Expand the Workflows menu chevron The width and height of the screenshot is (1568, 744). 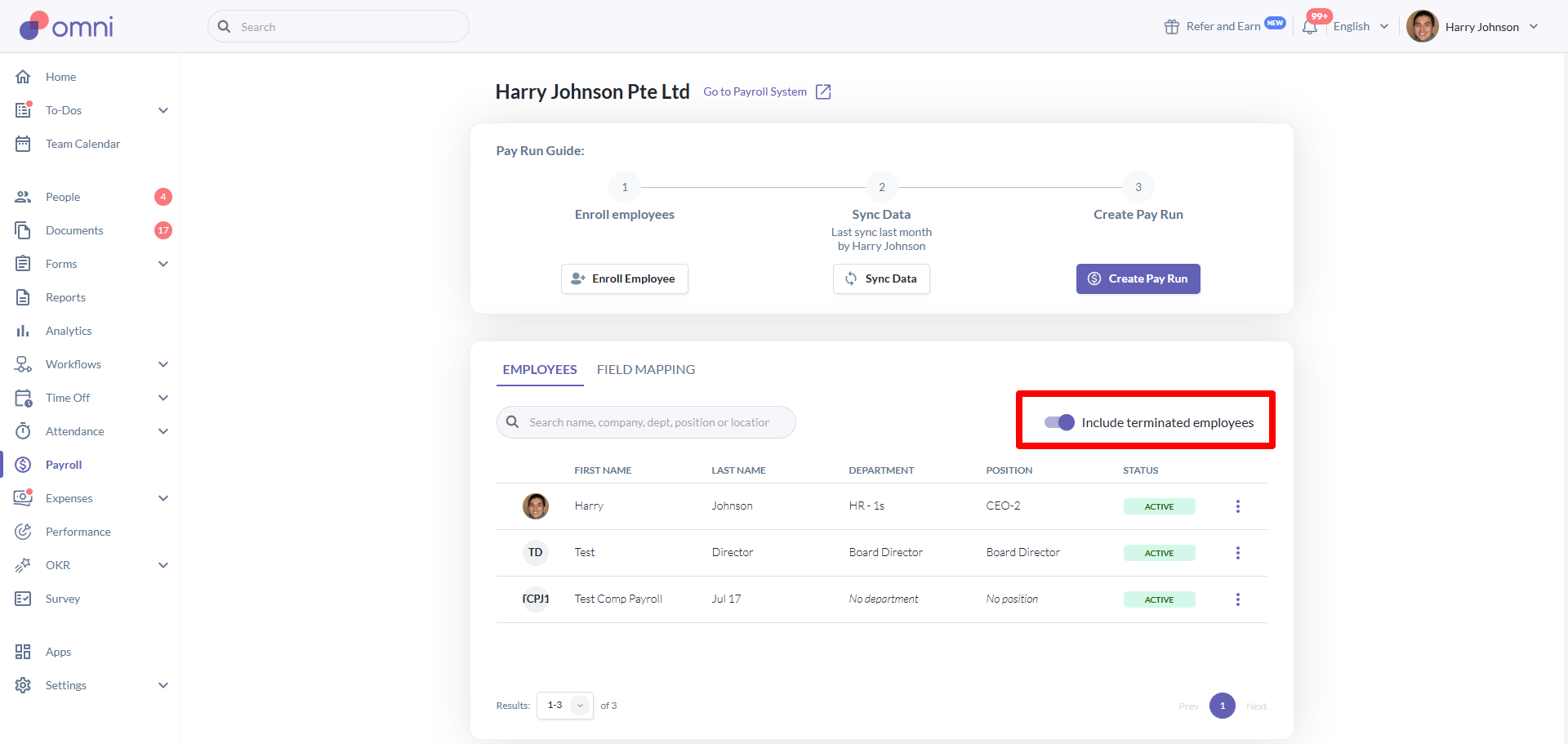click(x=163, y=364)
